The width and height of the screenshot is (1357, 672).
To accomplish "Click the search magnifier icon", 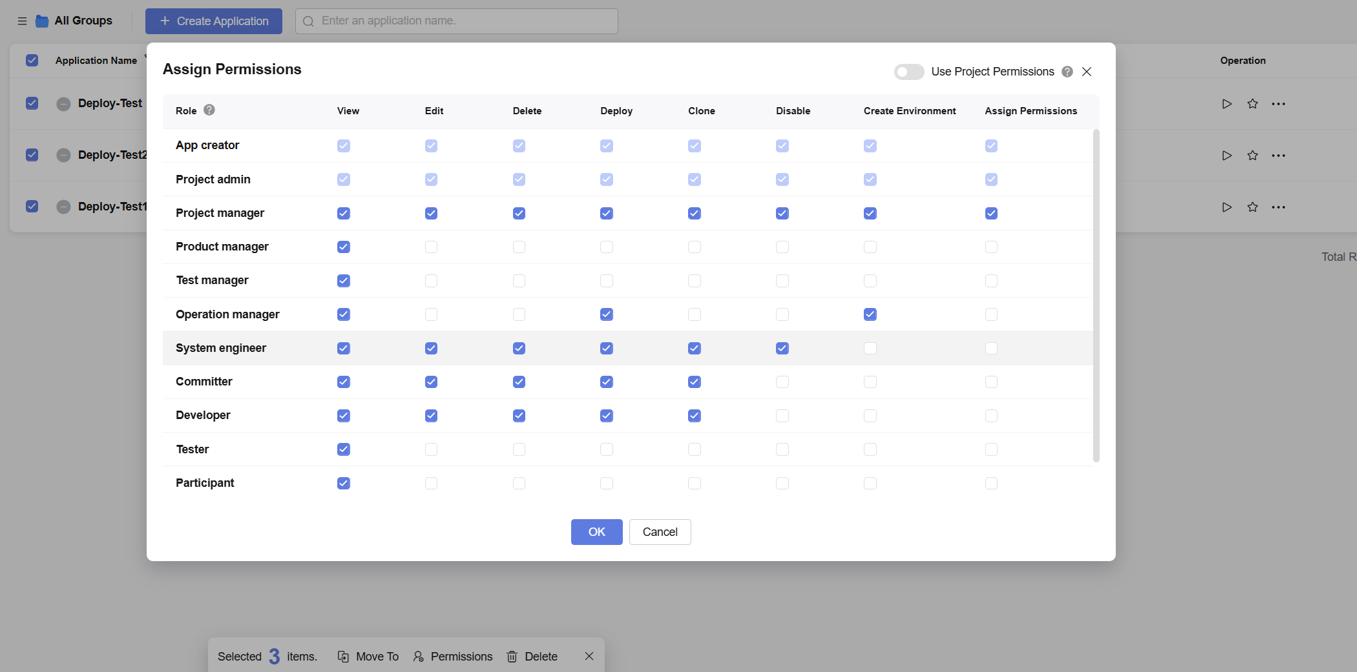I will click(309, 21).
